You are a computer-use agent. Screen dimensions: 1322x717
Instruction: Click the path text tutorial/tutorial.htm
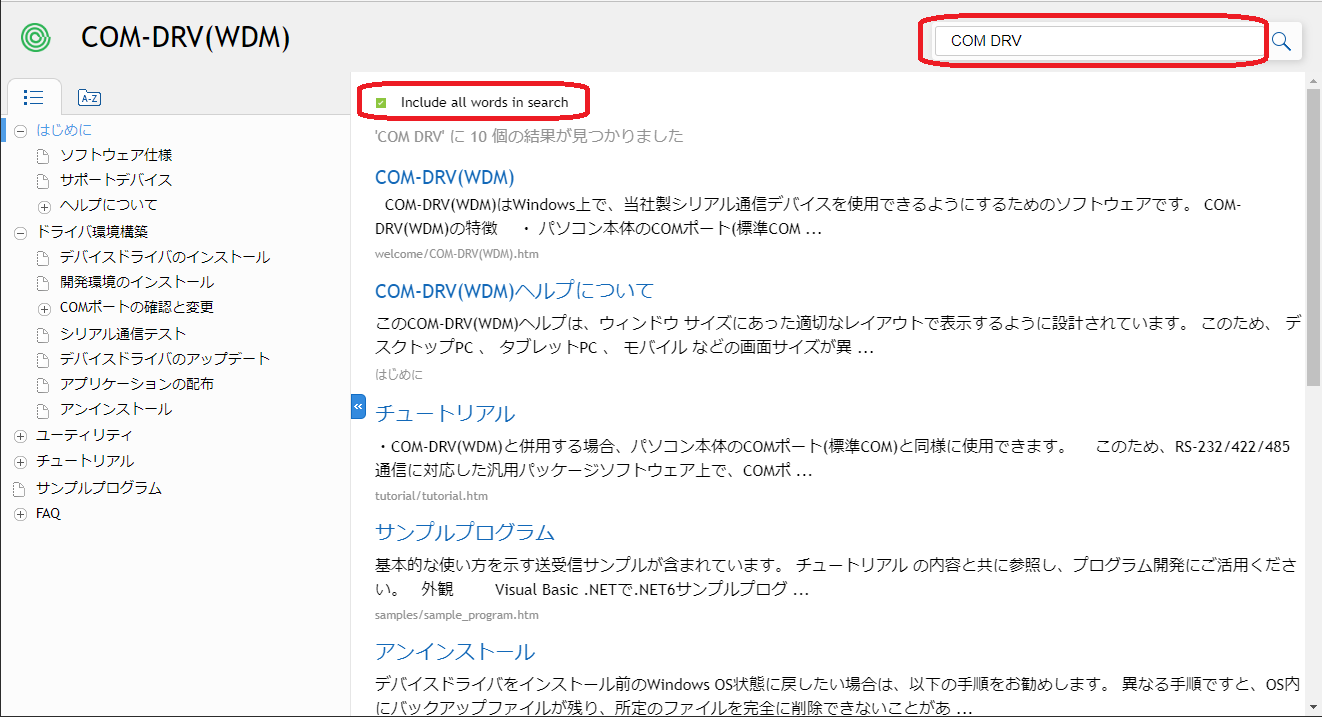(431, 496)
